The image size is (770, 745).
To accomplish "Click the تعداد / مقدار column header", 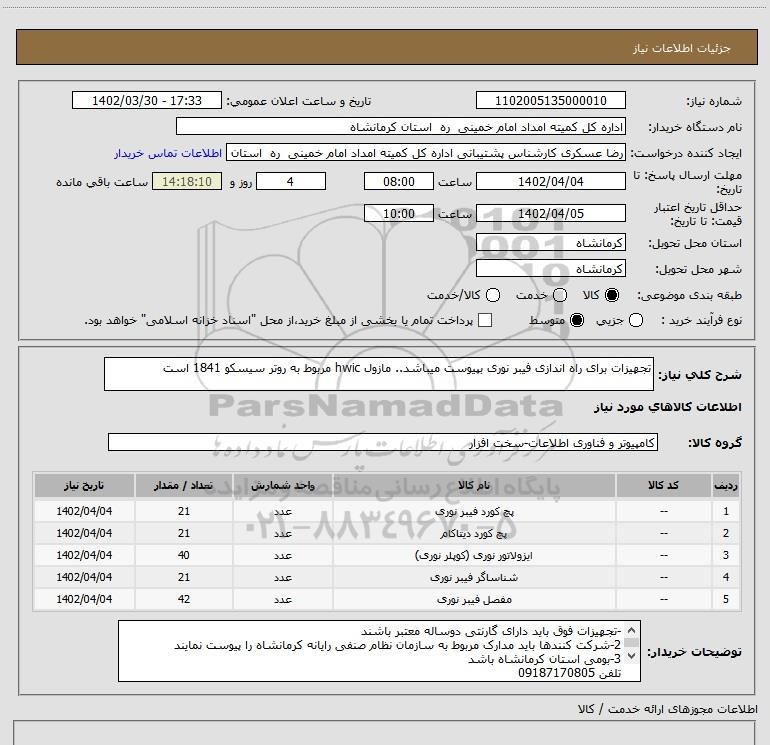I will click(184, 486).
